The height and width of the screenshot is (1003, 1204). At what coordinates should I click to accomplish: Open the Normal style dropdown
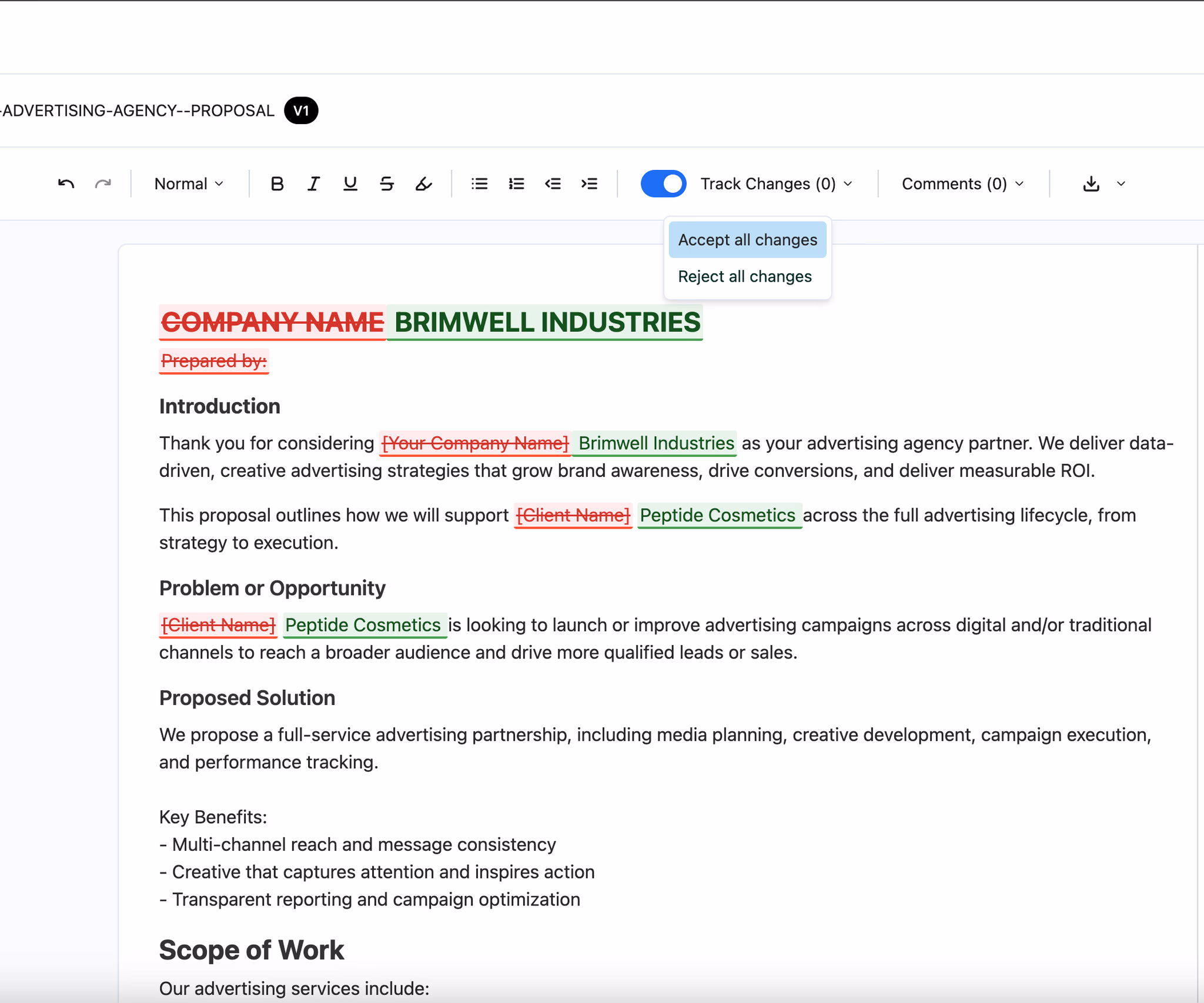coord(188,183)
